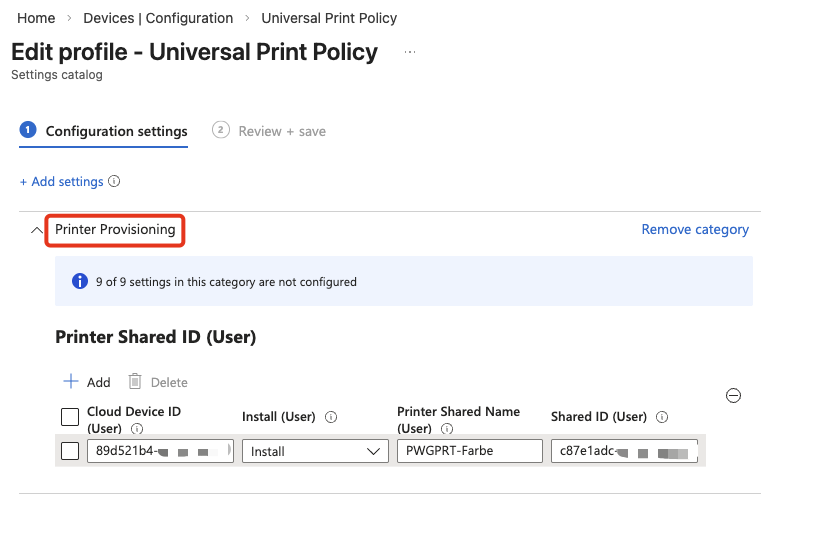
Task: Click the plus Add icon for printers
Action: (71, 382)
